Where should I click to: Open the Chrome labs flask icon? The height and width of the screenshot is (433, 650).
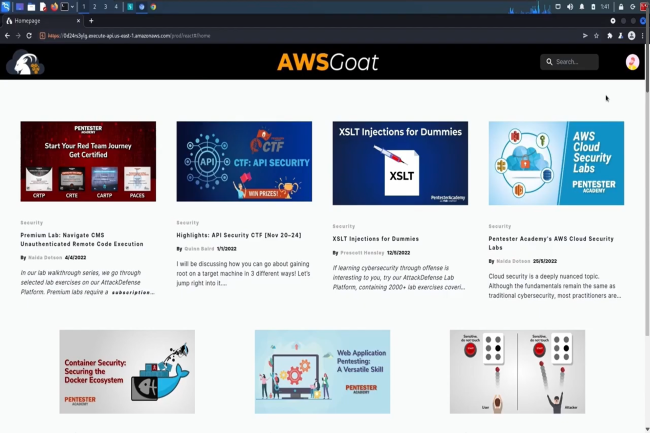(x=621, y=36)
